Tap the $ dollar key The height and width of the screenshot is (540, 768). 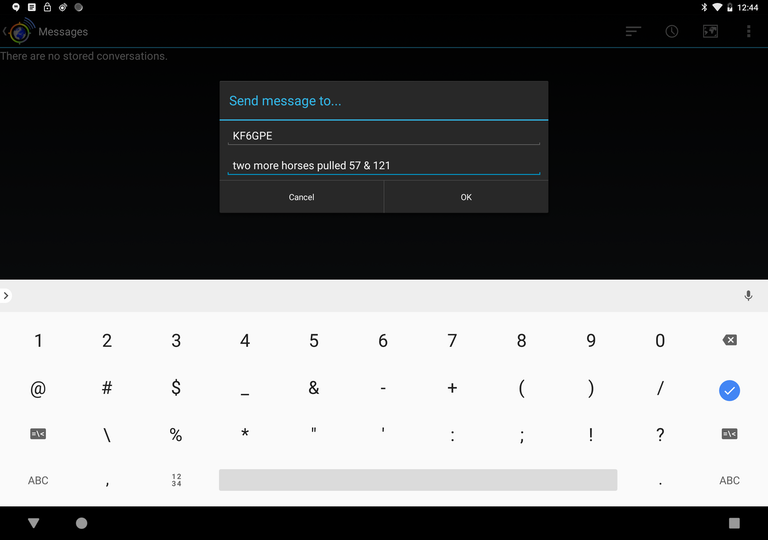[176, 388]
